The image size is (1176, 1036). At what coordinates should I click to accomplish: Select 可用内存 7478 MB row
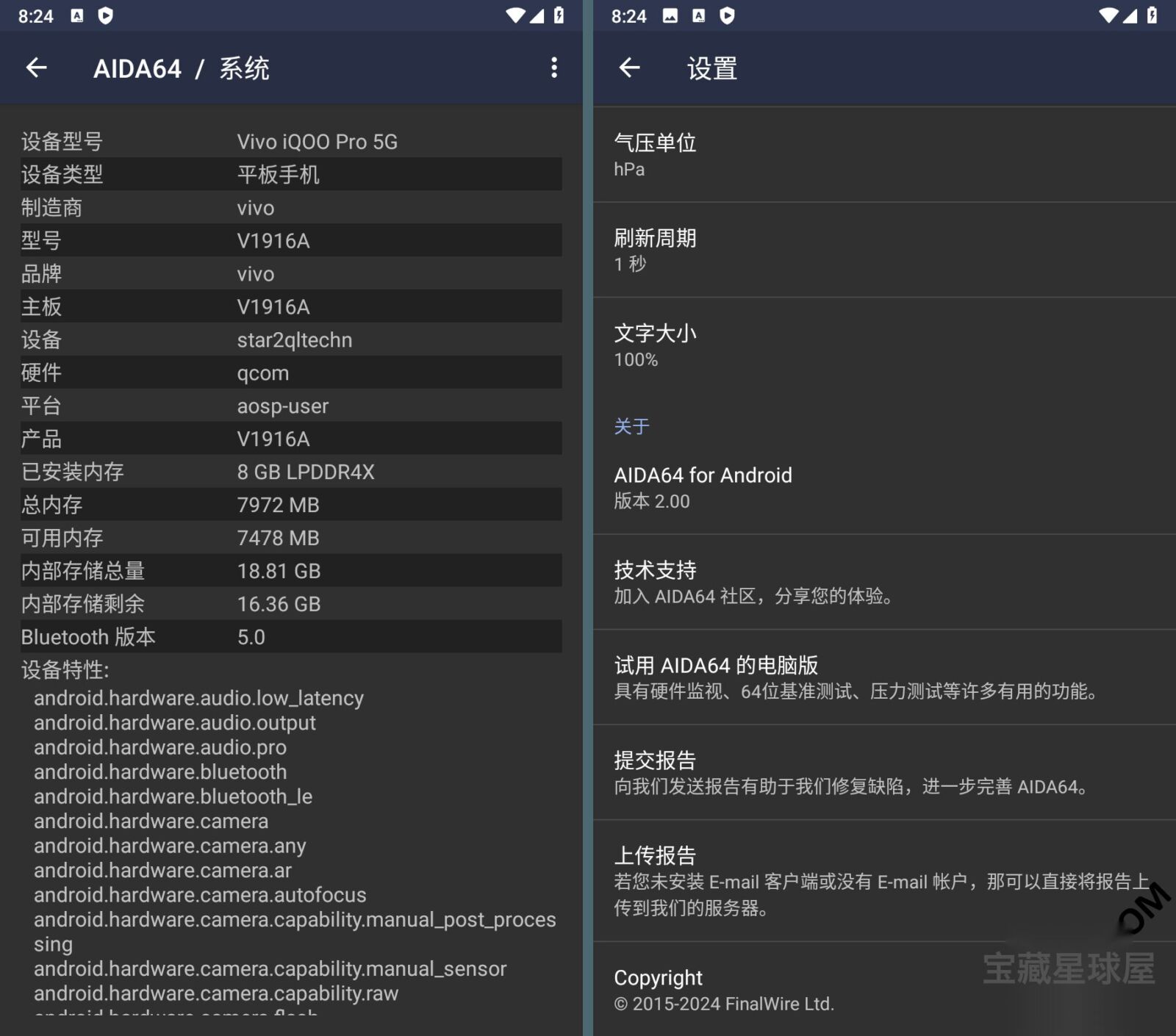click(x=291, y=538)
